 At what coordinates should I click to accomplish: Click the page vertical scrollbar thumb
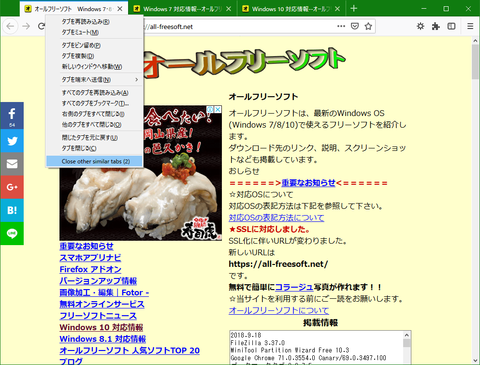tap(475, 62)
